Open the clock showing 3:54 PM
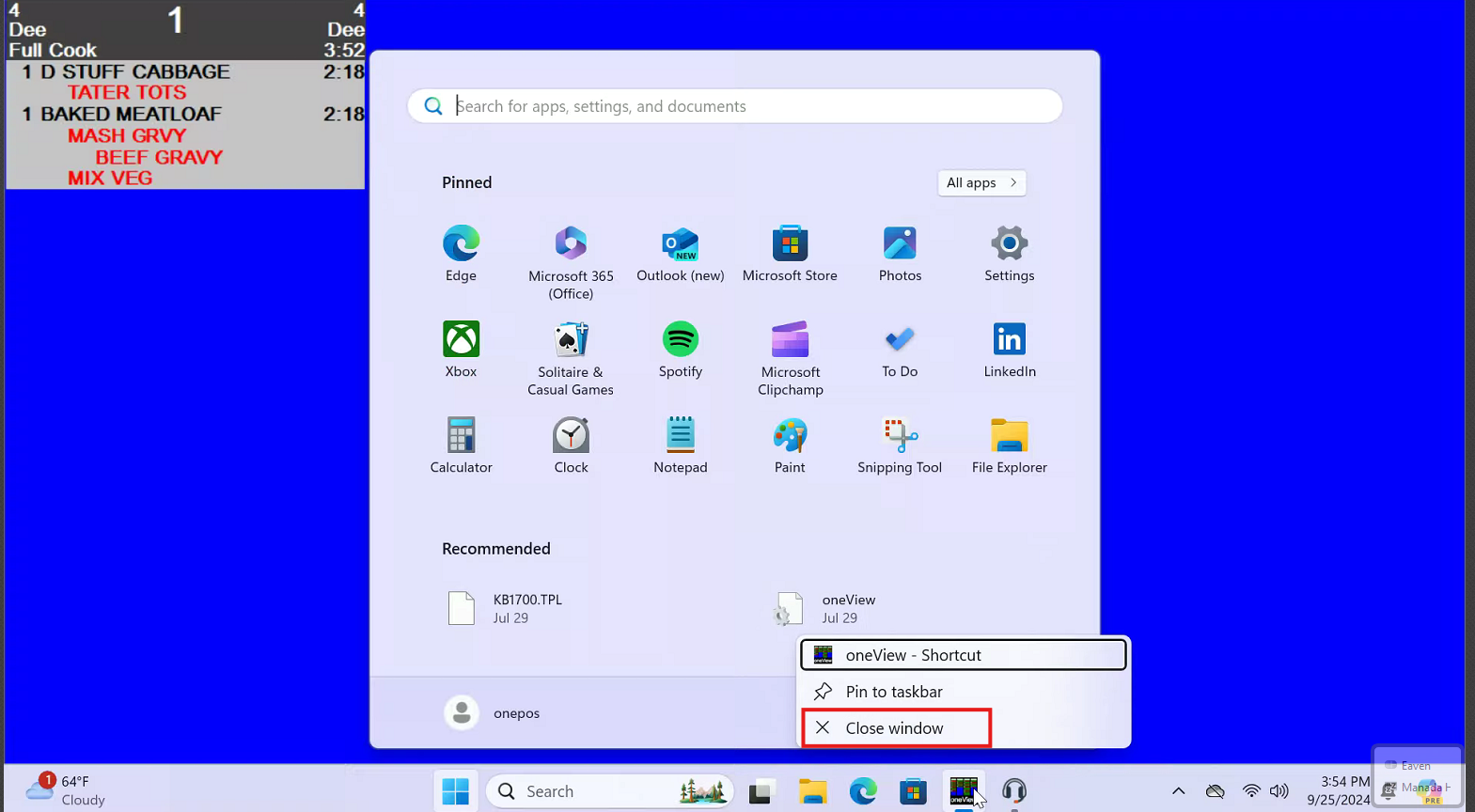Image resolution: width=1475 pixels, height=812 pixels. click(x=1339, y=790)
